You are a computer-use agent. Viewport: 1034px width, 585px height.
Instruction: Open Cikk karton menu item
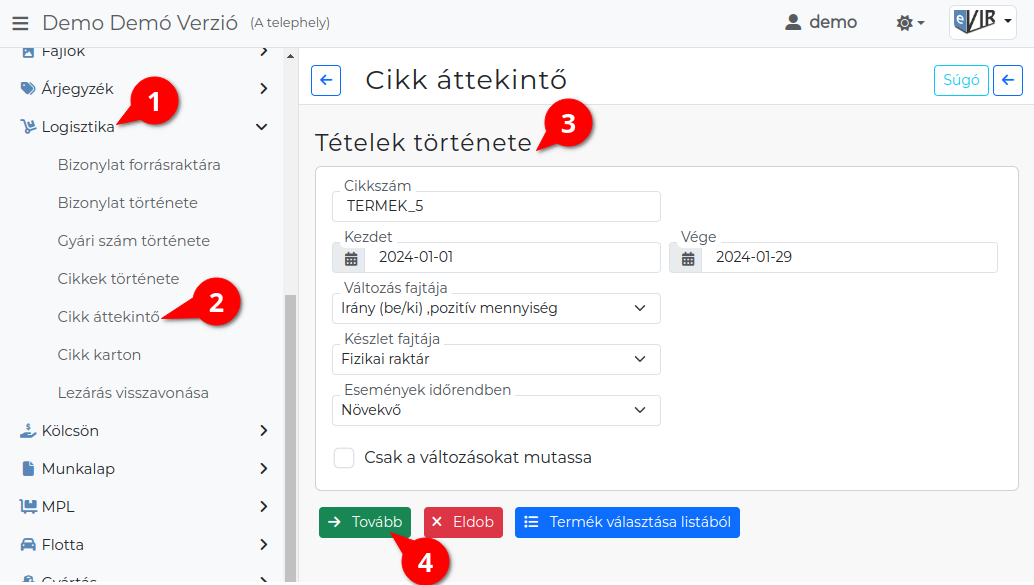[x=99, y=355]
